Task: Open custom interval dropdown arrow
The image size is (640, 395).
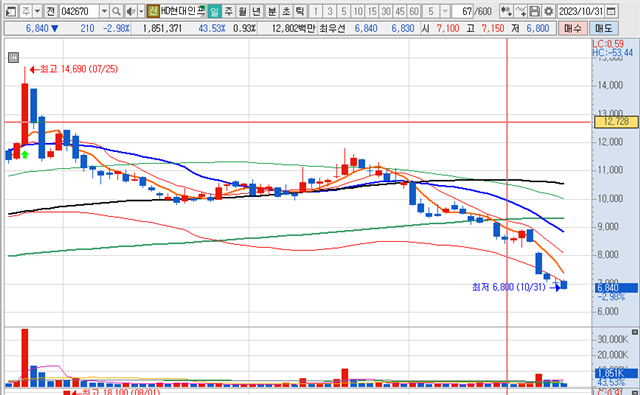Action: click(x=445, y=11)
